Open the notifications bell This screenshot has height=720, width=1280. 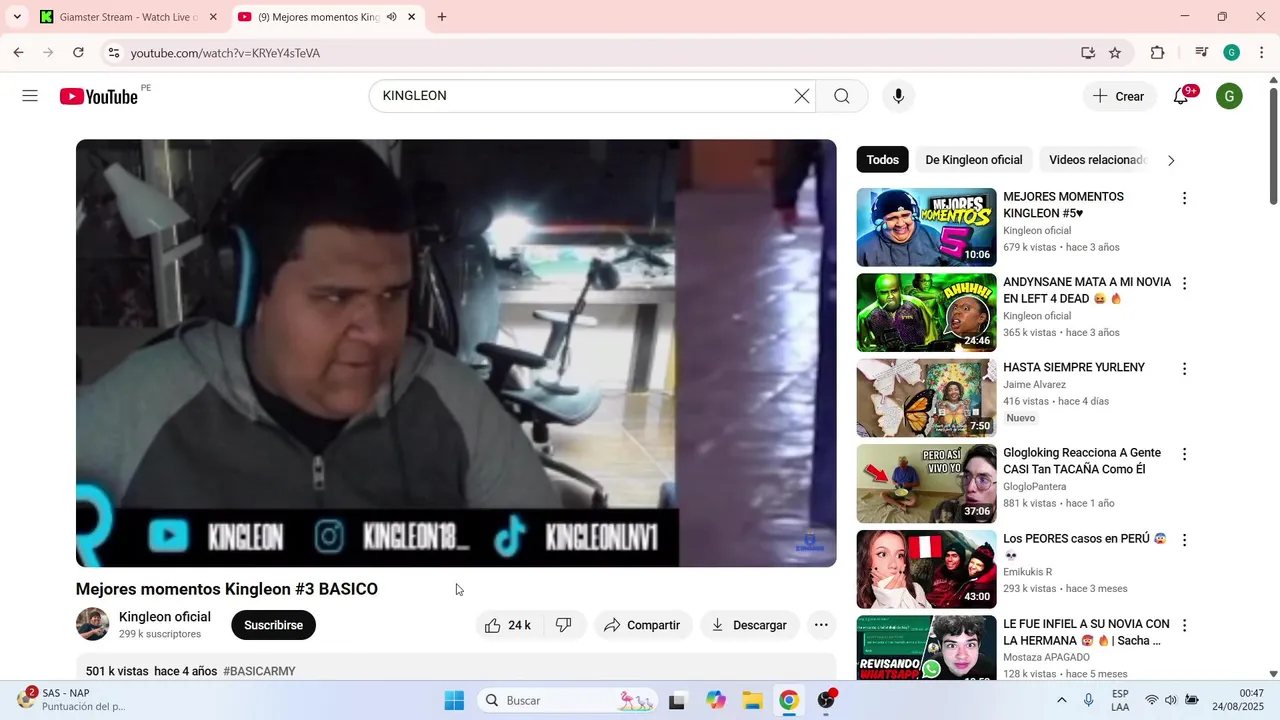1181,96
